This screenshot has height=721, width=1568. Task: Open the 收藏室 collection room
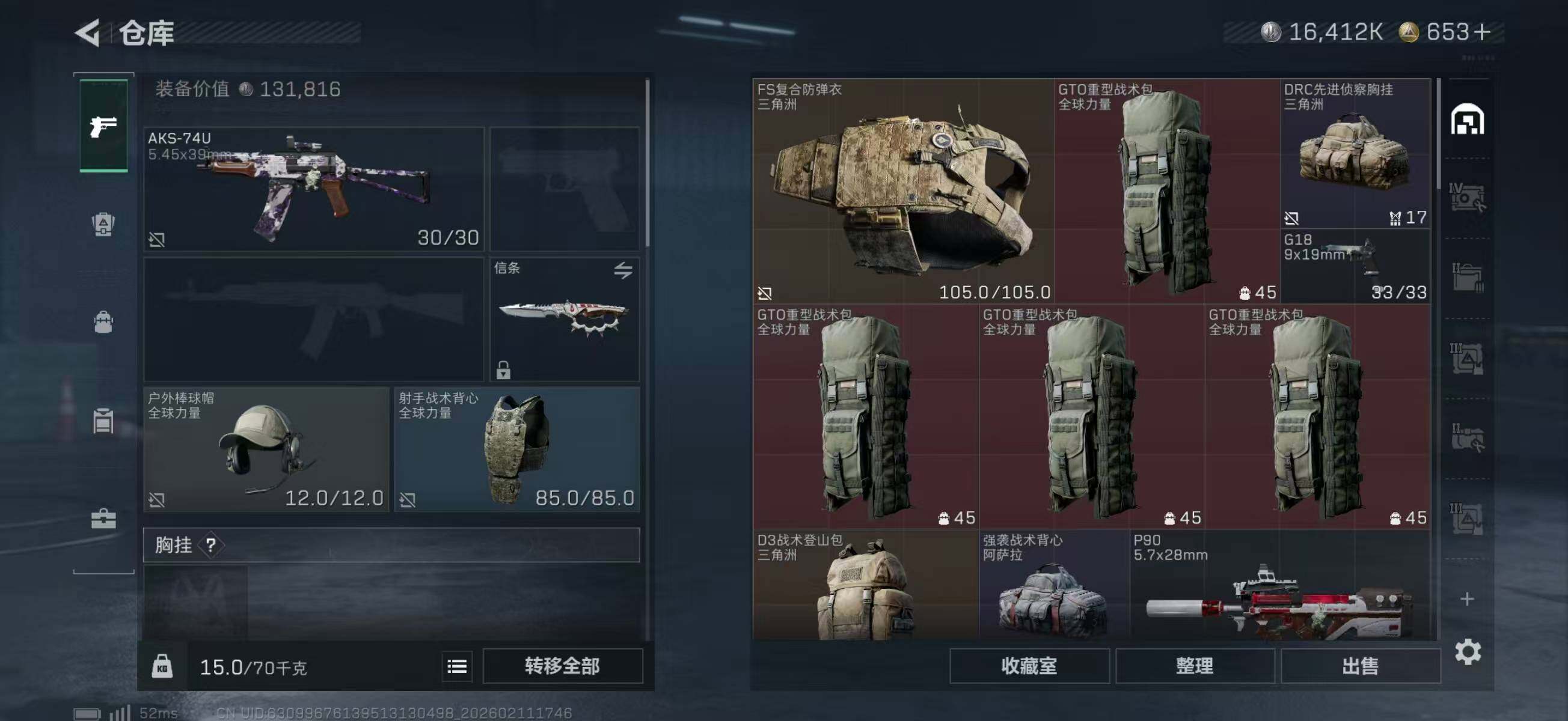coord(1029,666)
